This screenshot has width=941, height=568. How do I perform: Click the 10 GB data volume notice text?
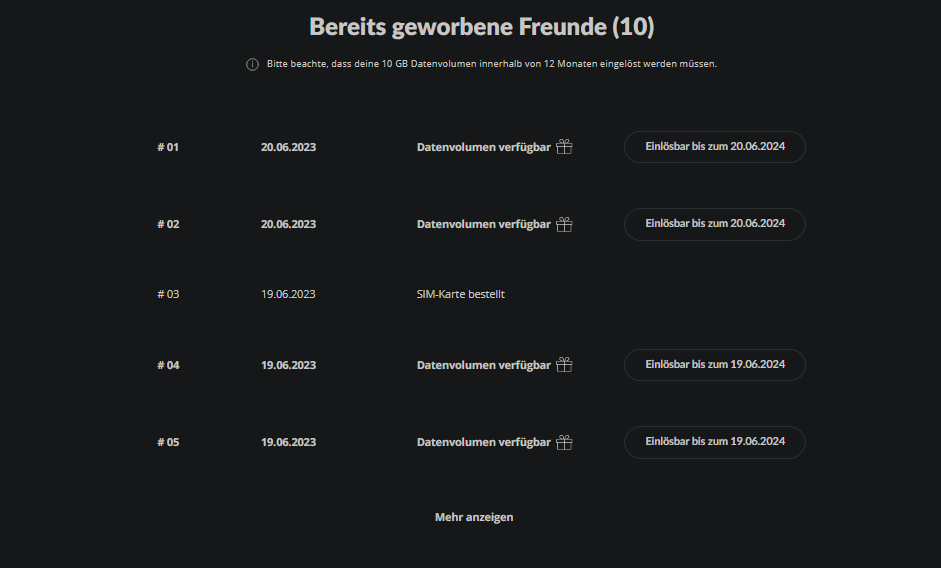(491, 64)
